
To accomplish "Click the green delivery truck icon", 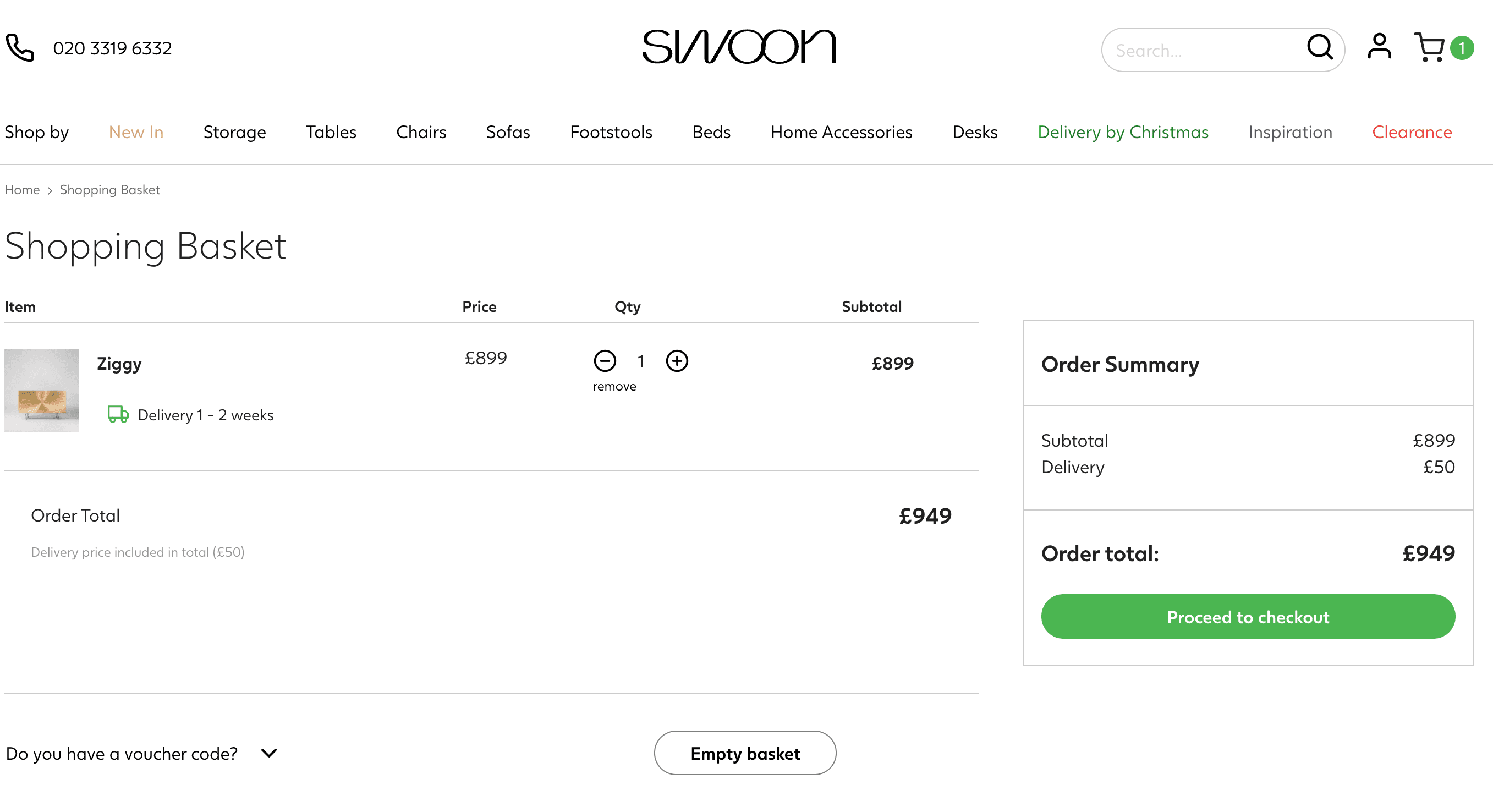I will pyautogui.click(x=118, y=414).
